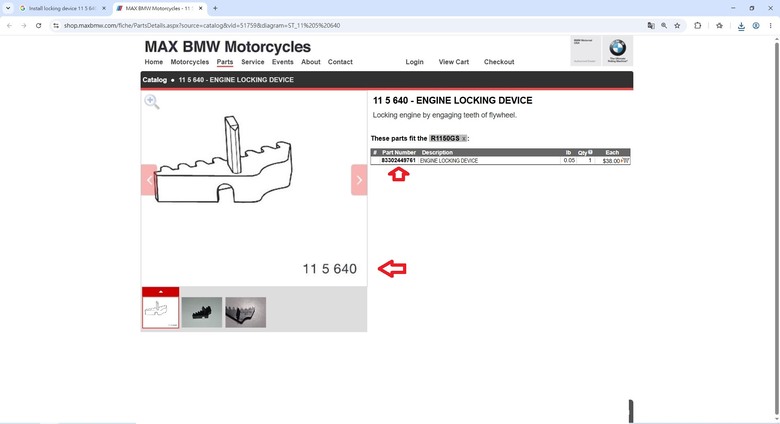The image size is (780, 424).
Task: Go forward in browser history
Action: tap(23, 25)
